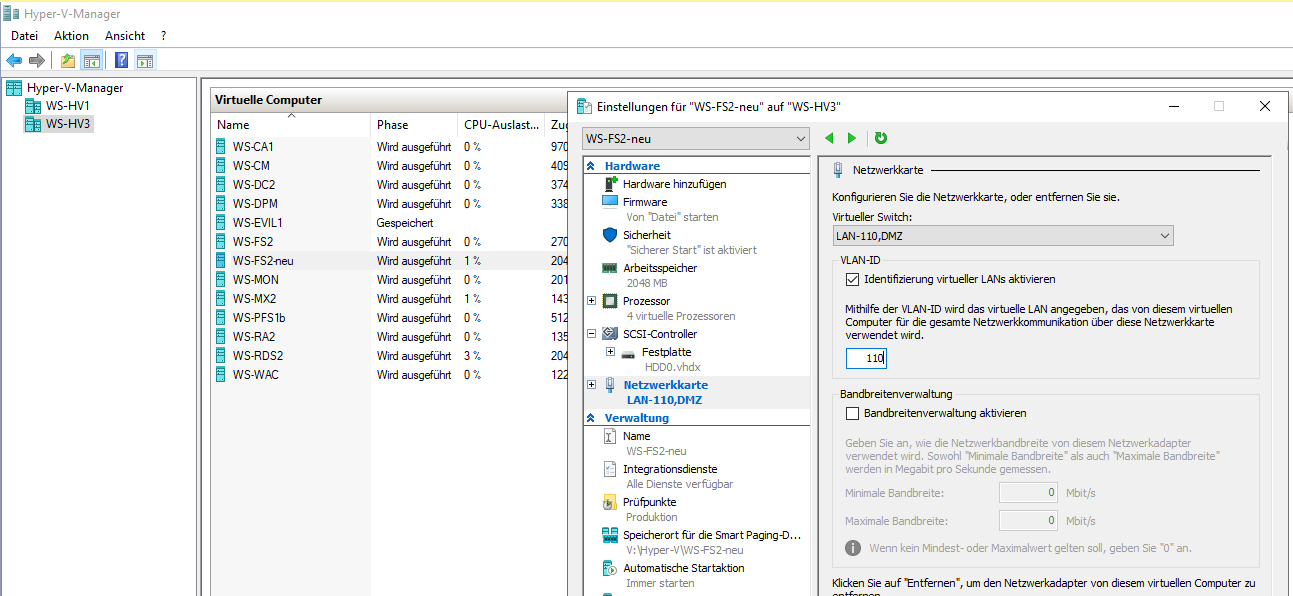Screen dimensions: 1293x596
Task: Sort by the CPU-Auslast... column header
Action: coord(501,125)
